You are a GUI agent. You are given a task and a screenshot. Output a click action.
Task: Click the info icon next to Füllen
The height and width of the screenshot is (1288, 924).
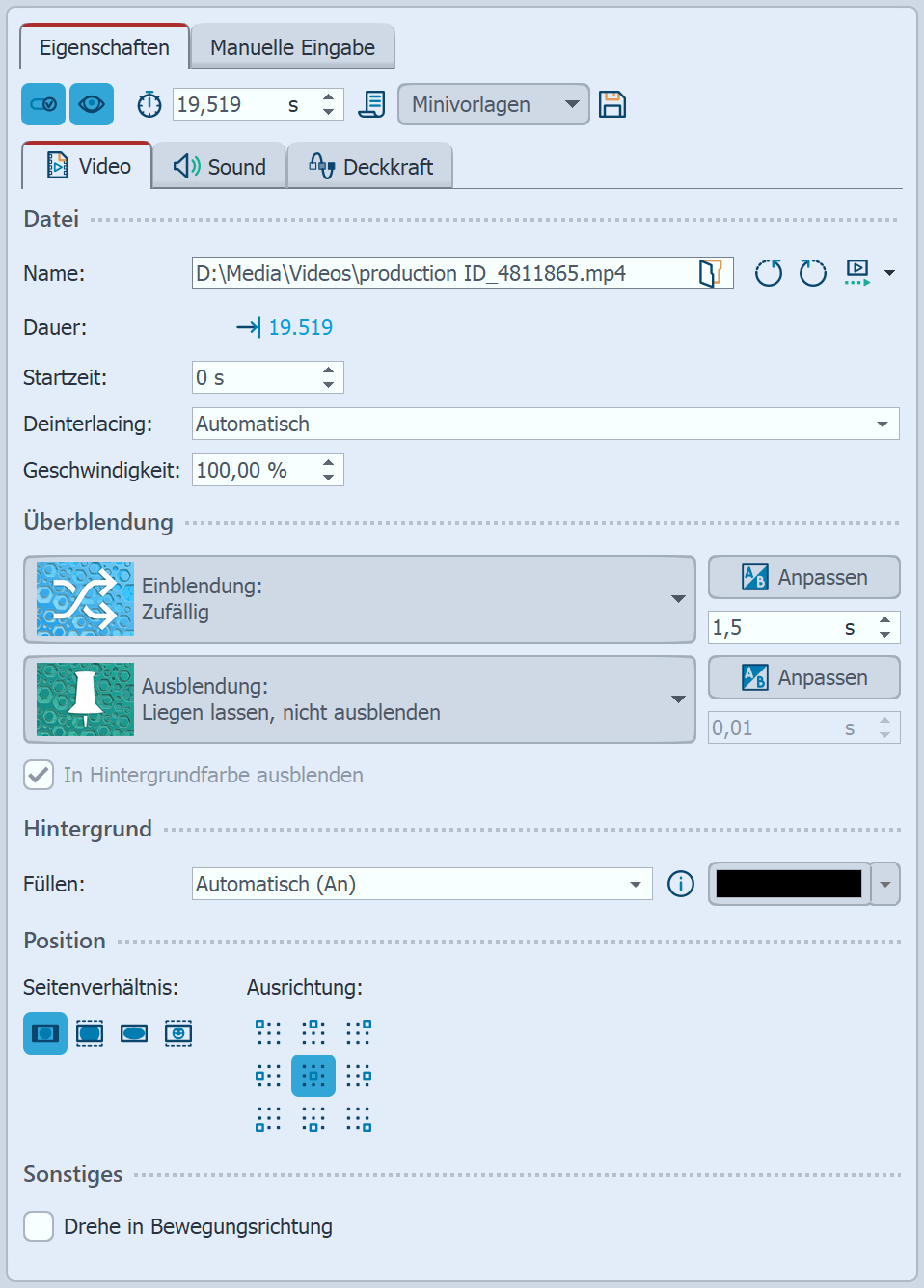[x=681, y=884]
